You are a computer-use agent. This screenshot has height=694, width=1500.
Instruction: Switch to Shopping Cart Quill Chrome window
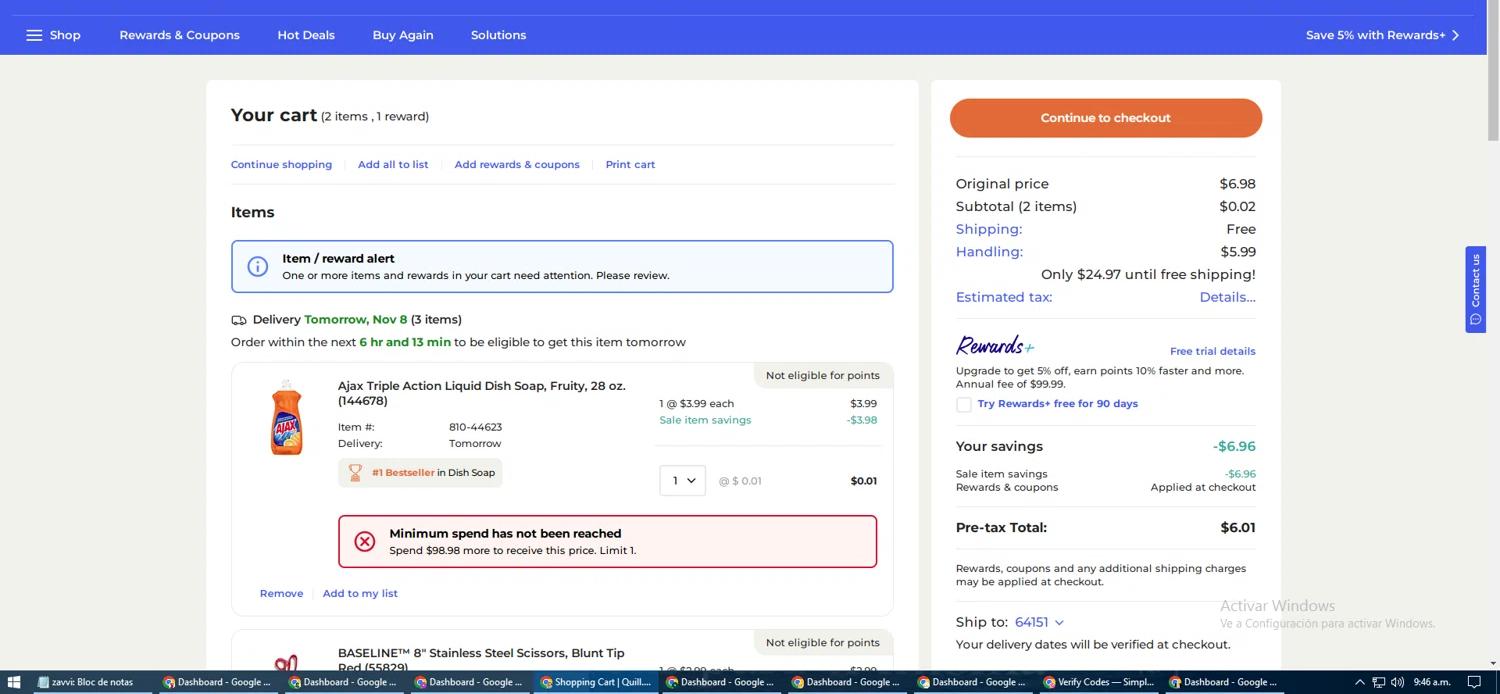click(x=596, y=682)
